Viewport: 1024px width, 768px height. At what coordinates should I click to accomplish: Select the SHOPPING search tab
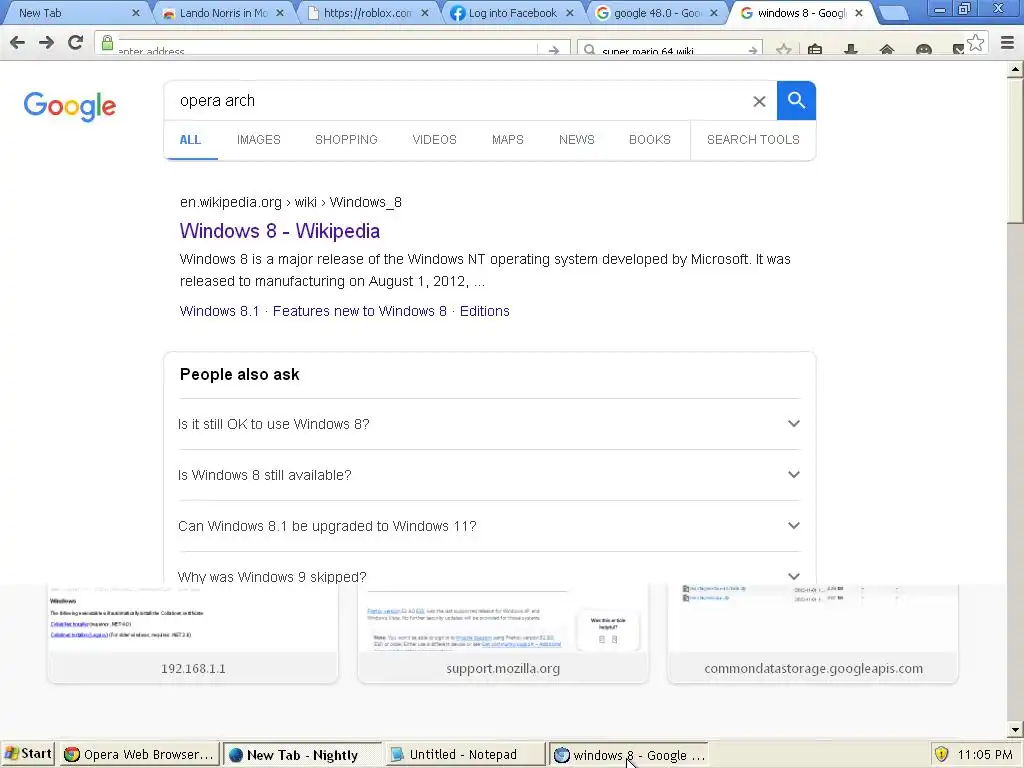coord(346,140)
